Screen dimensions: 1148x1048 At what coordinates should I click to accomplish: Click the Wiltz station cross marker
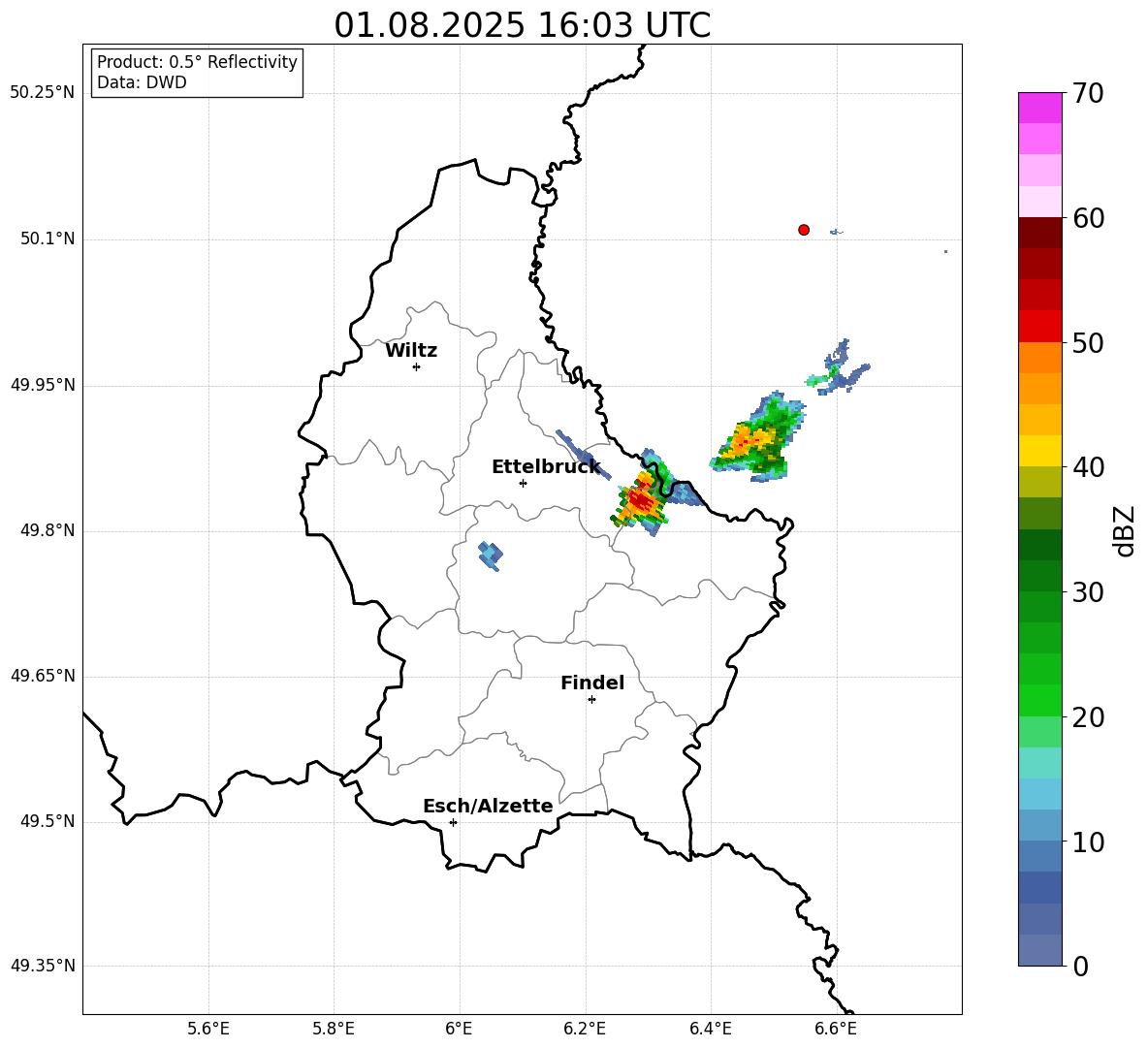[x=417, y=366]
